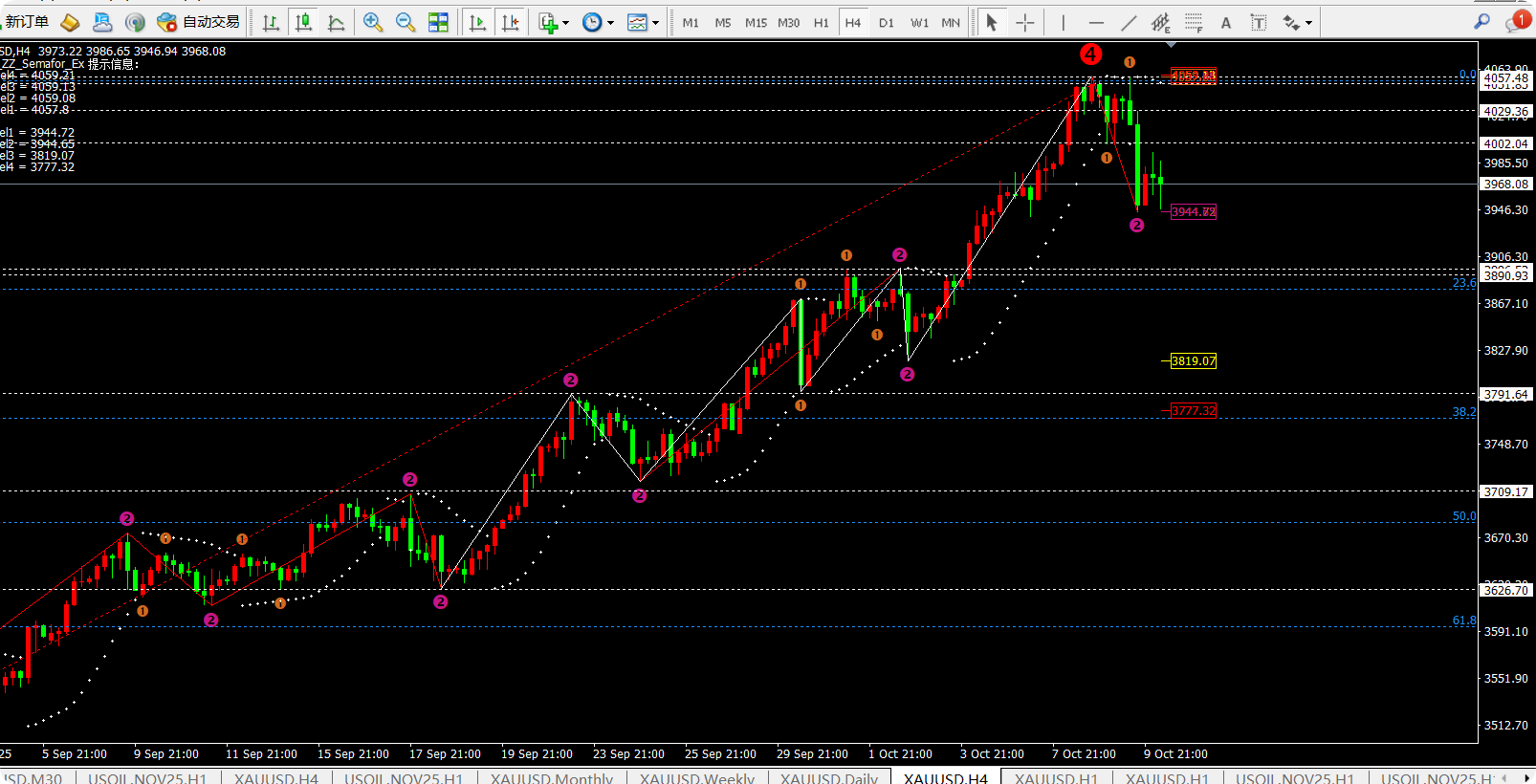Open the periodicity clock dropdown arrow
Screen dimensions: 1536x784
[610, 23]
